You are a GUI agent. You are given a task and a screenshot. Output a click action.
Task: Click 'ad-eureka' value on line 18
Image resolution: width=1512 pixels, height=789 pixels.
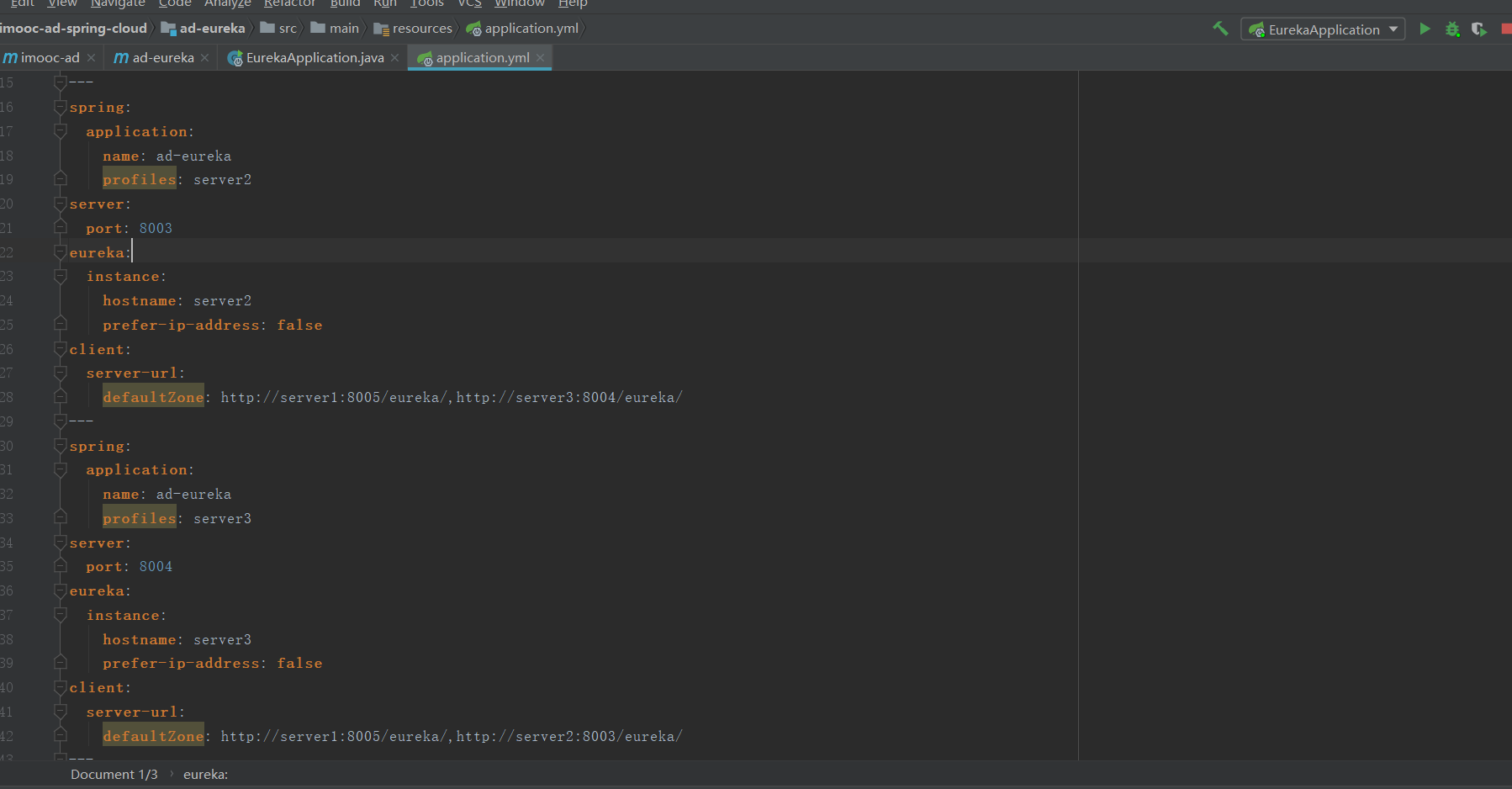pos(193,156)
